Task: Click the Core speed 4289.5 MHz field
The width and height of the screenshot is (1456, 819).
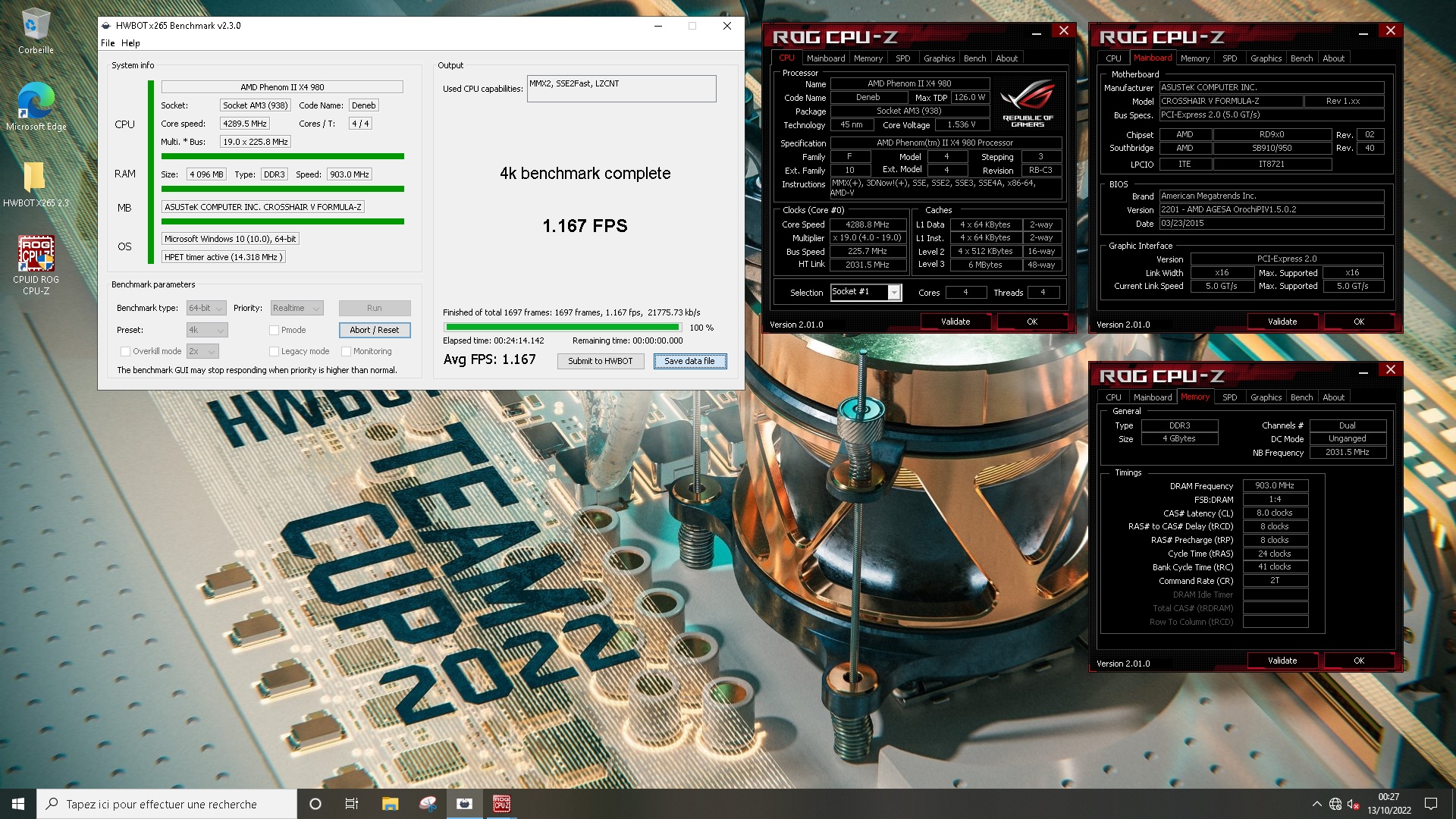Action: coord(245,124)
